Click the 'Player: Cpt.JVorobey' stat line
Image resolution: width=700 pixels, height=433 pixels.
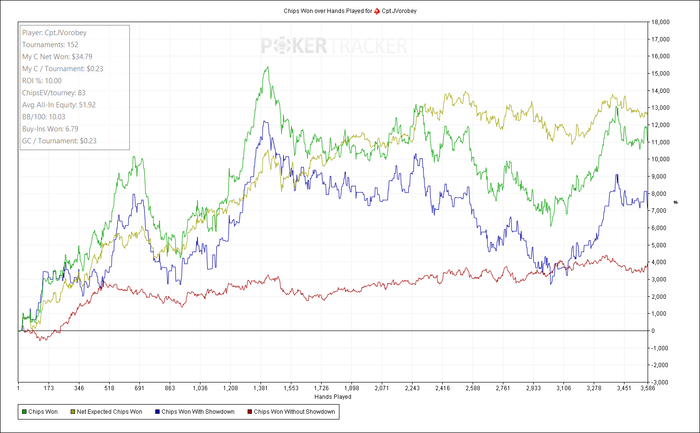point(54,33)
